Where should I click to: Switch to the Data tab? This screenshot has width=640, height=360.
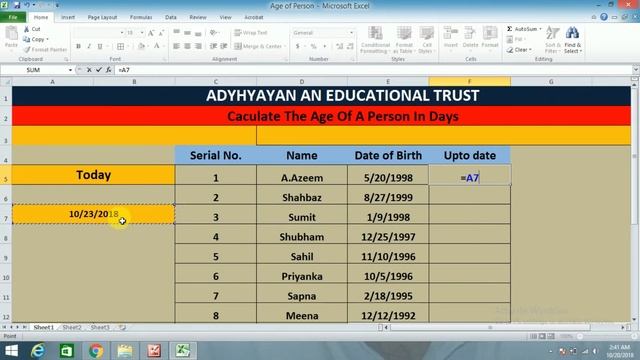[171, 17]
